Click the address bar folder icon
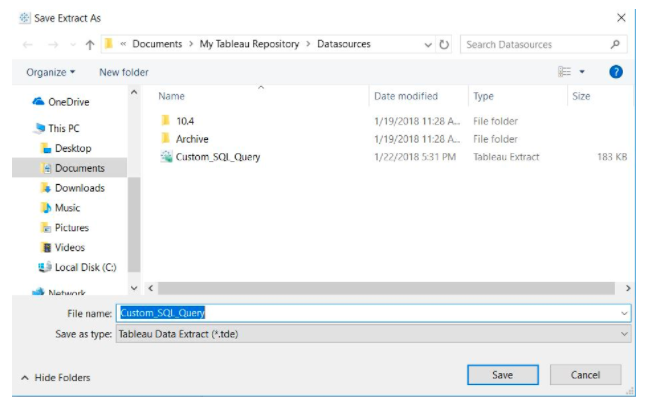This screenshot has width=648, height=405. [109, 43]
